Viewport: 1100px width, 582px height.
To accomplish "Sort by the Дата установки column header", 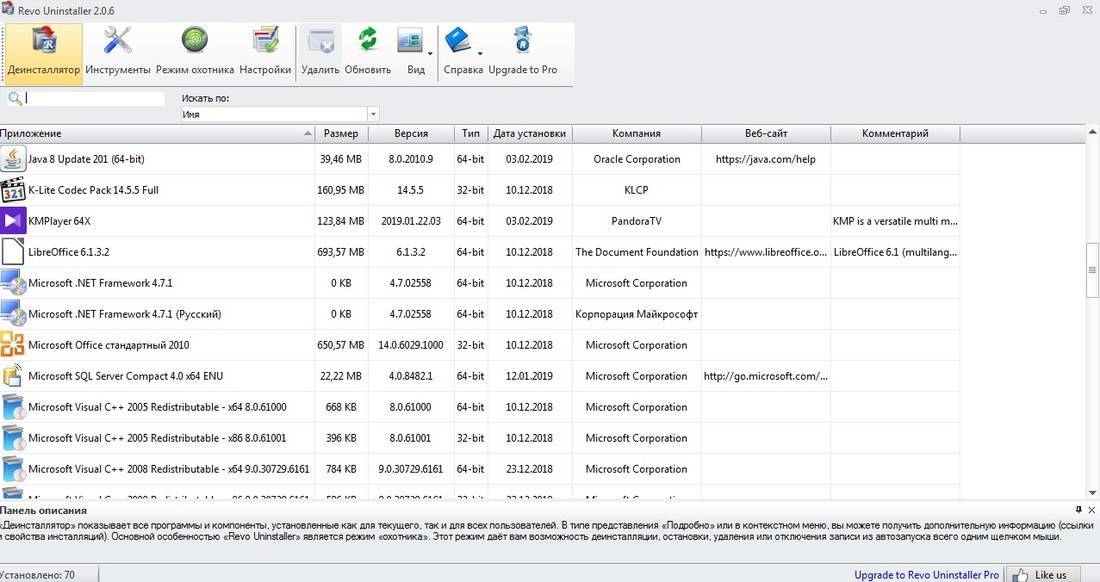I will click(x=529, y=133).
